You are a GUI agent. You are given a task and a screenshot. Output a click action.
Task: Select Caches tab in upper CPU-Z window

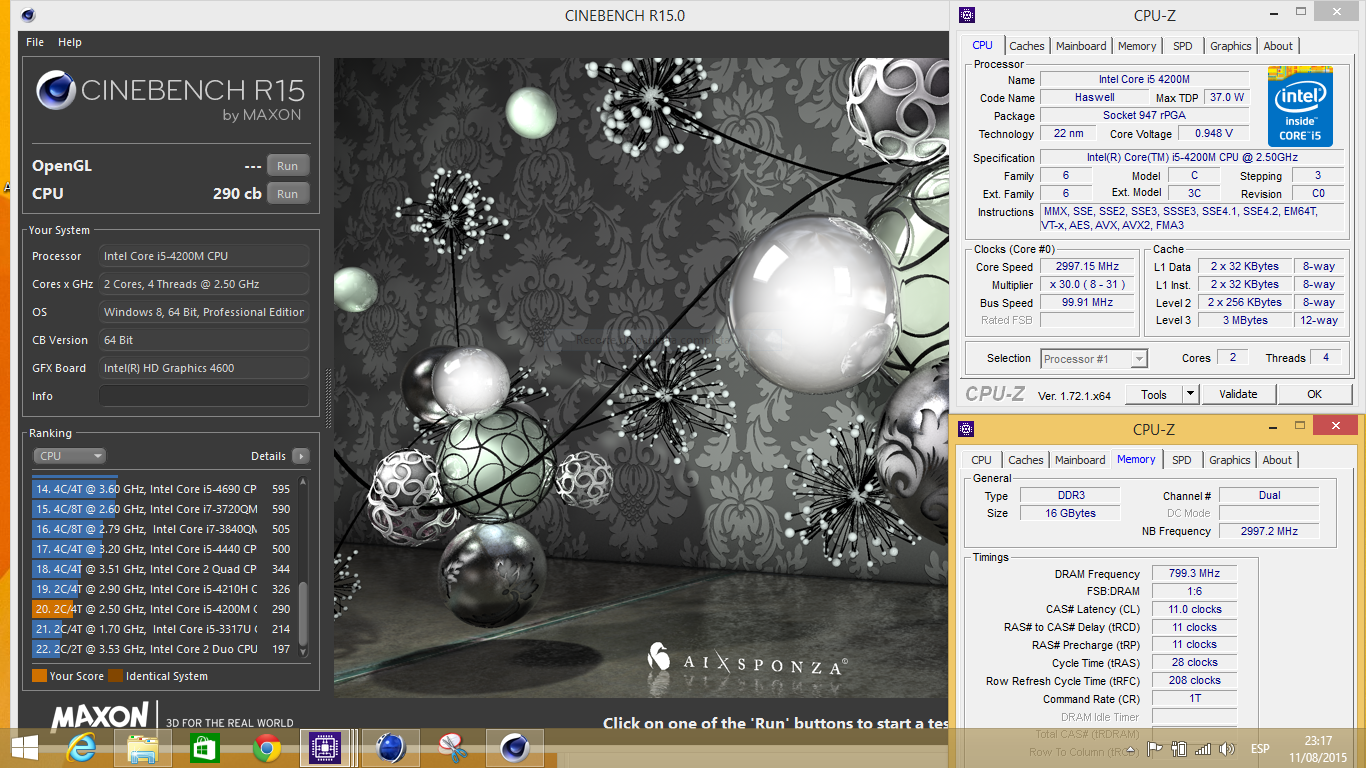click(x=1027, y=46)
